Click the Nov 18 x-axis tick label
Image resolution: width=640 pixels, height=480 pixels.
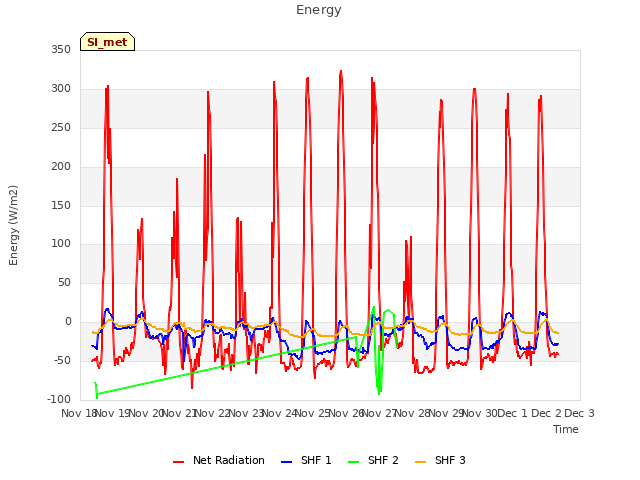coord(79,413)
